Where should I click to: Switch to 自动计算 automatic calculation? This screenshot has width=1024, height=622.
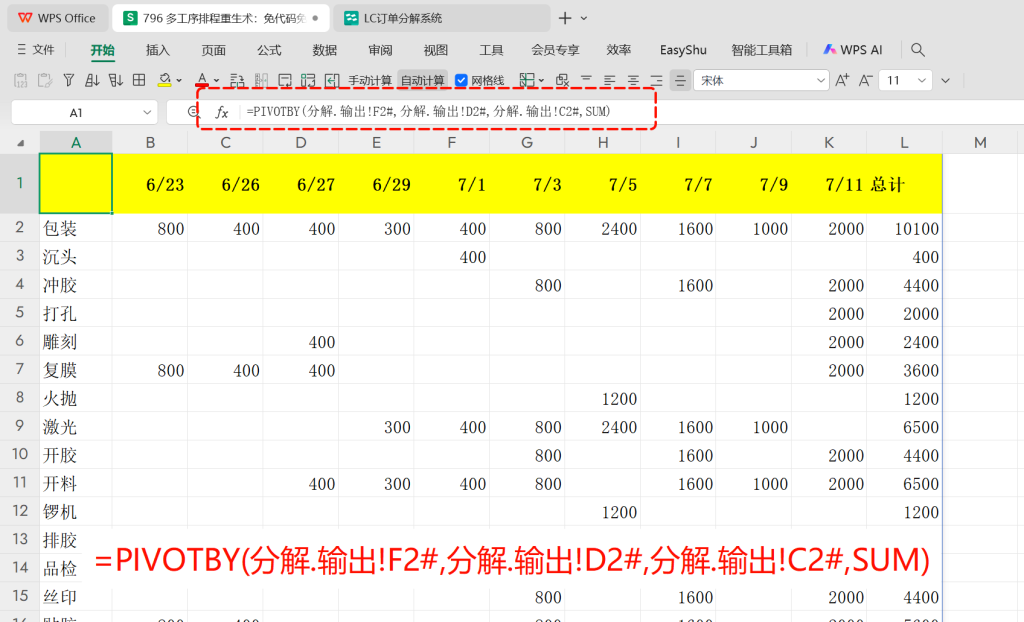423,80
